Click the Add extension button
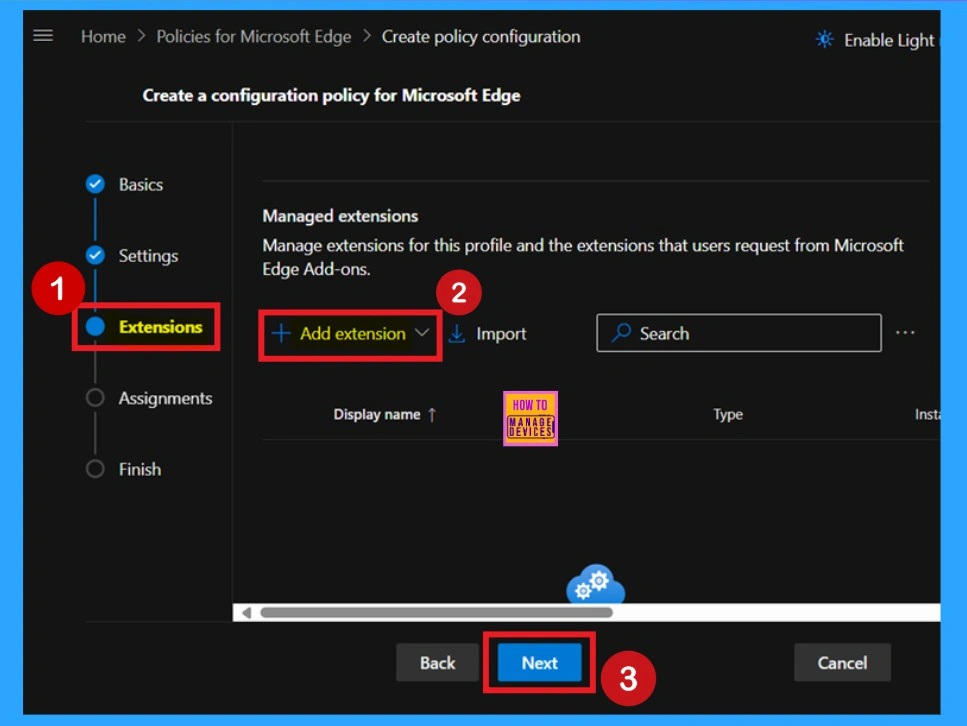Screen dimensions: 967x726 coord(350,334)
